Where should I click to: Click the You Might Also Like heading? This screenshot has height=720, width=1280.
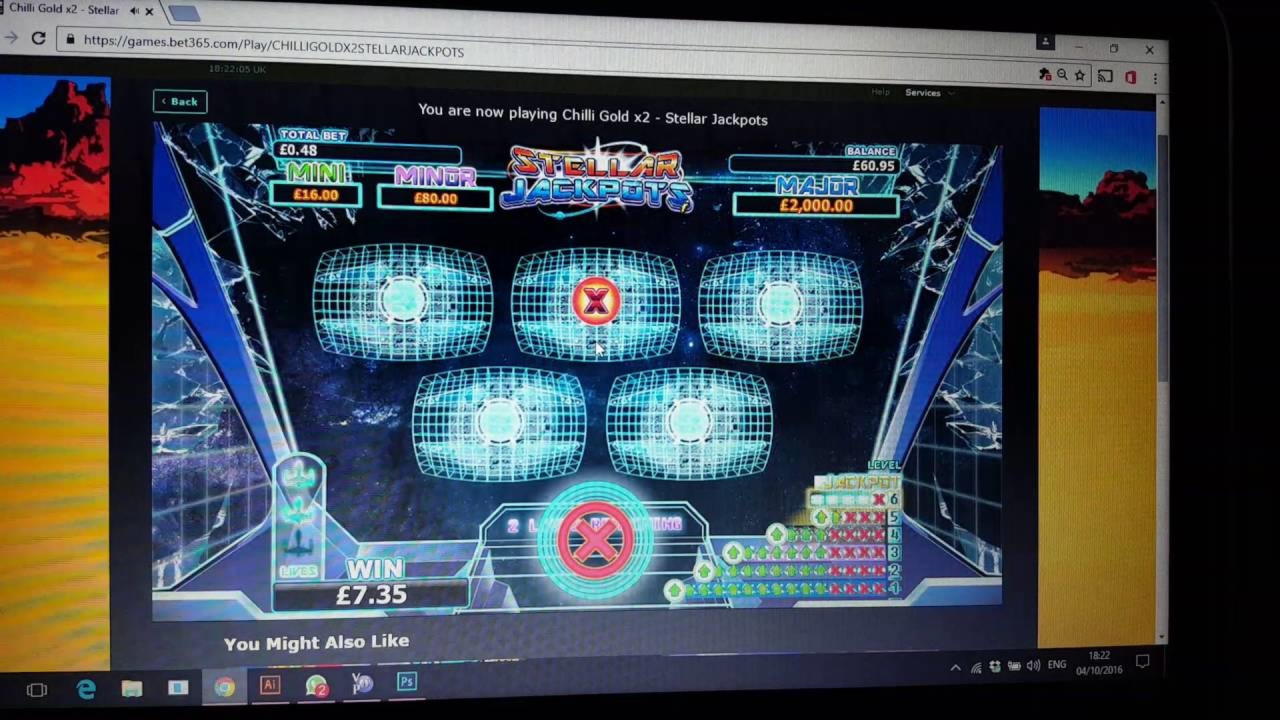coord(316,642)
